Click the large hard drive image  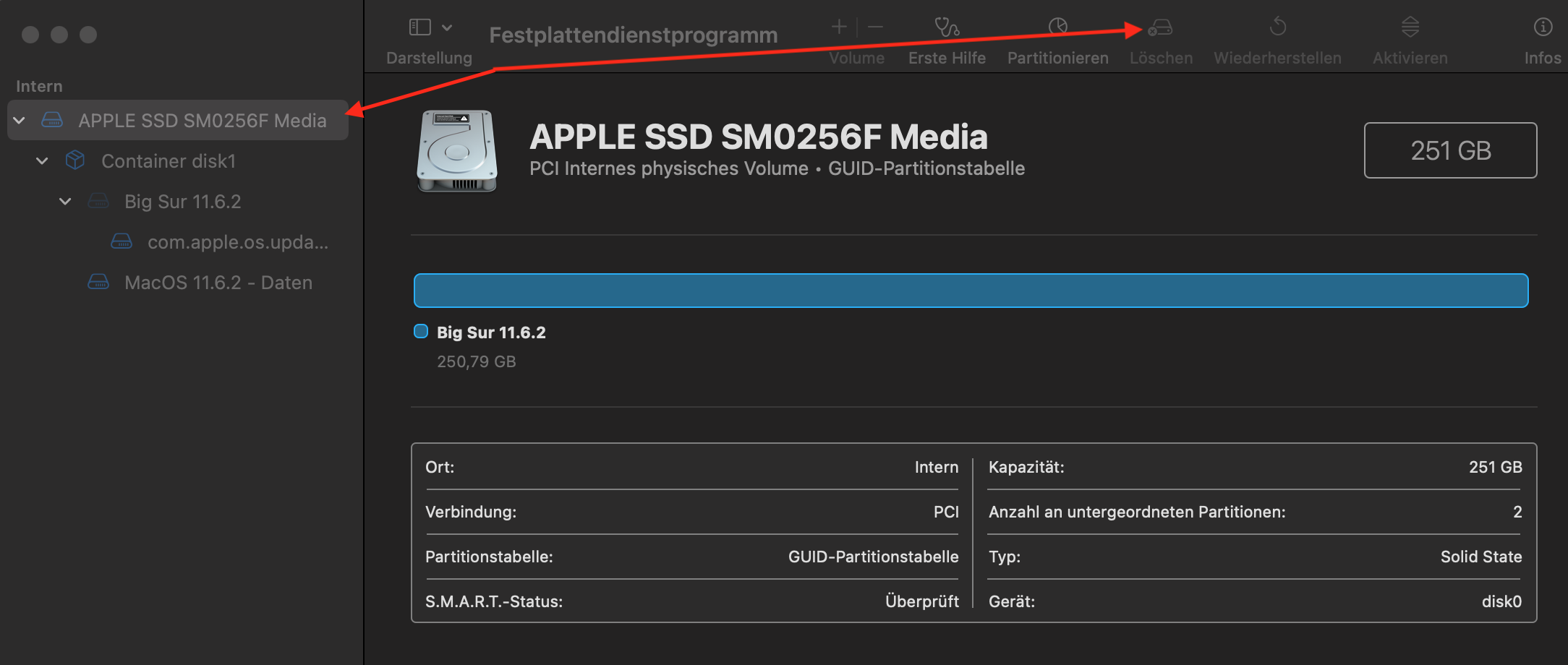pos(457,151)
